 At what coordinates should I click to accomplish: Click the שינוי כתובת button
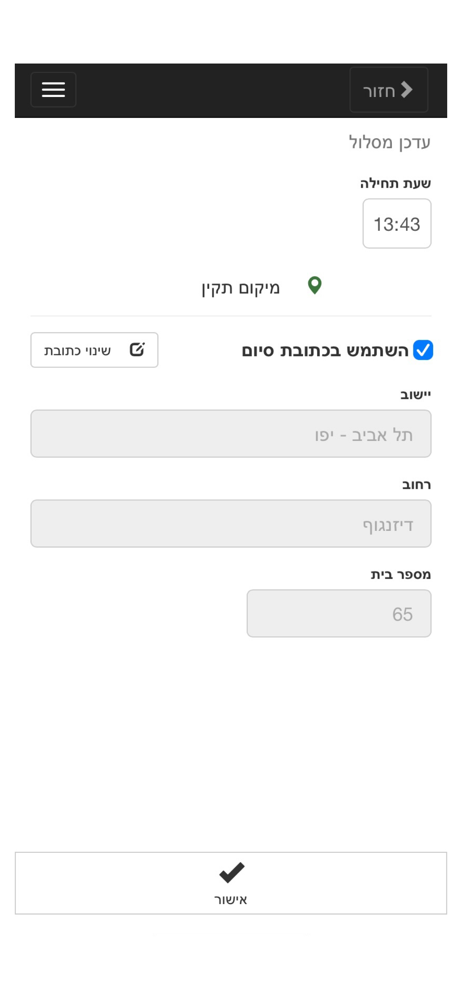click(x=94, y=350)
